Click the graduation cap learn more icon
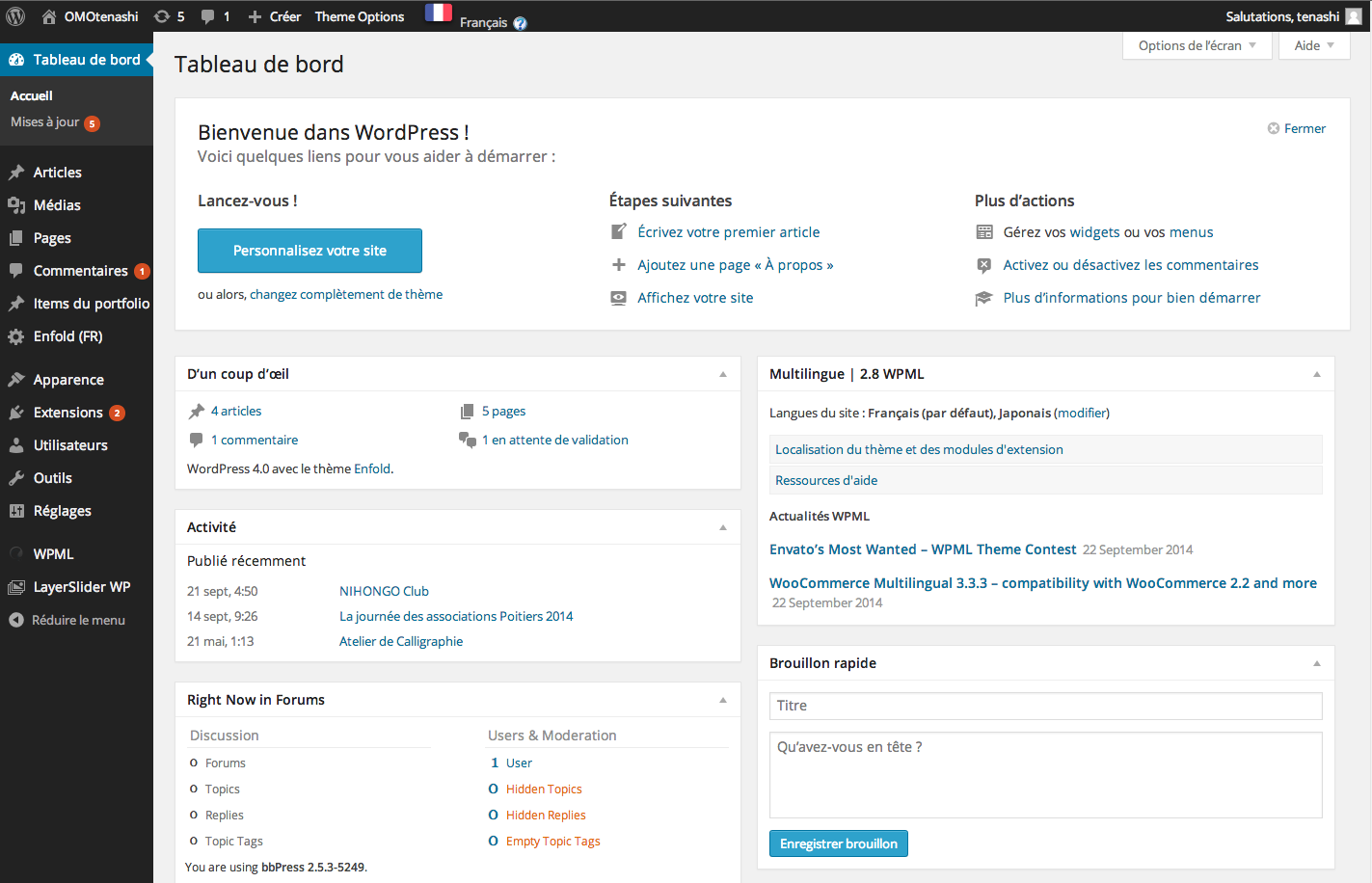The height and width of the screenshot is (883, 1372). 984,298
